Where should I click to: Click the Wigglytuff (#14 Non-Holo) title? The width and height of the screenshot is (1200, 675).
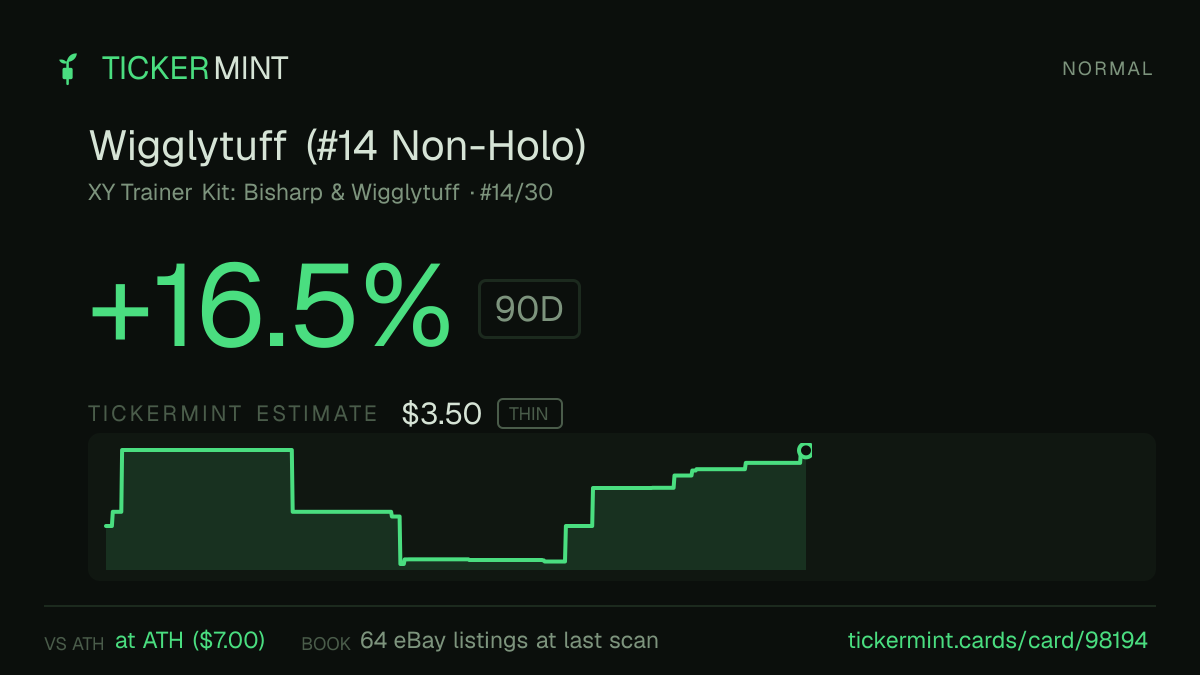click(338, 147)
